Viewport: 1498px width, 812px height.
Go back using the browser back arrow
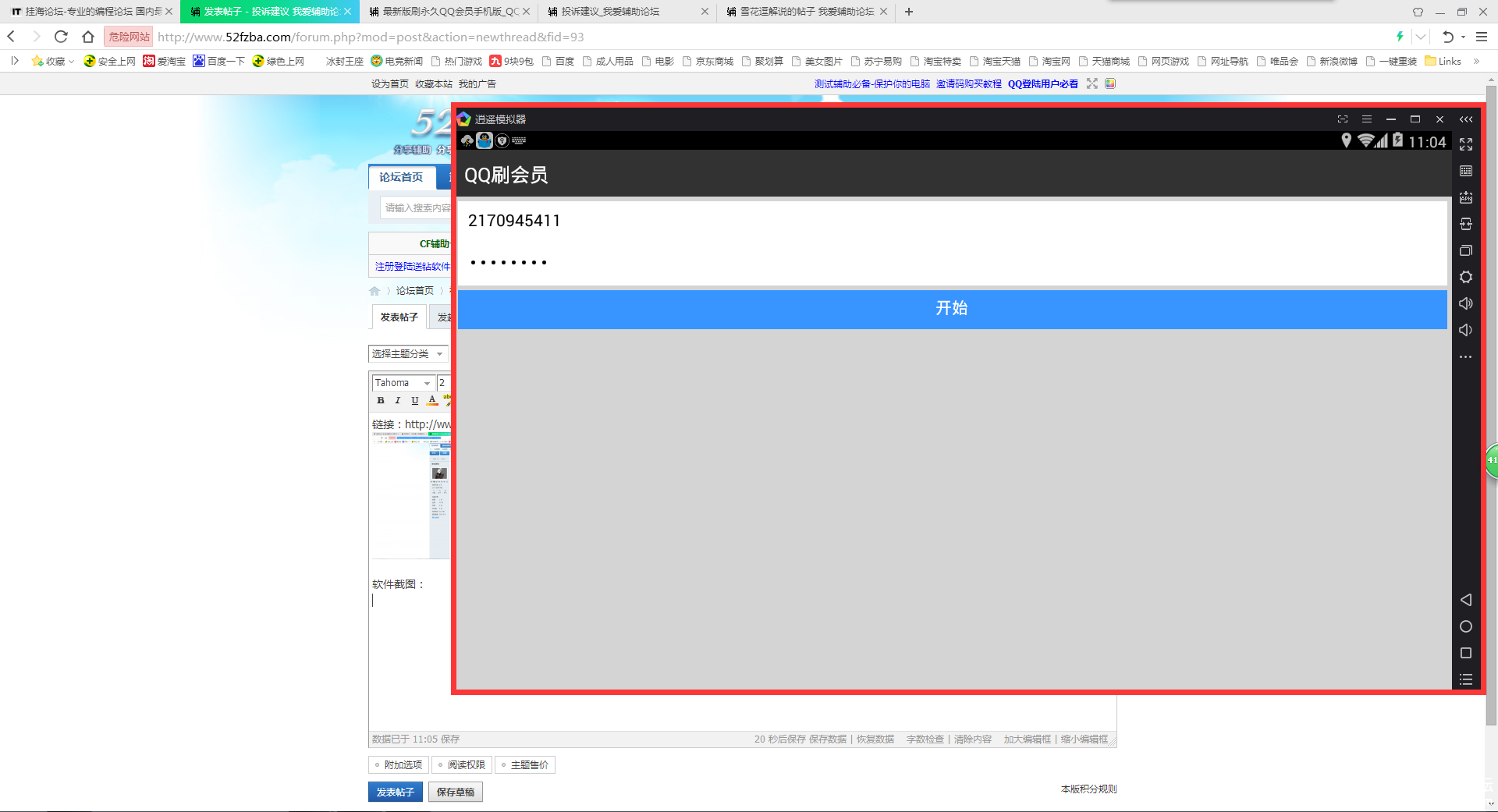coord(11,37)
